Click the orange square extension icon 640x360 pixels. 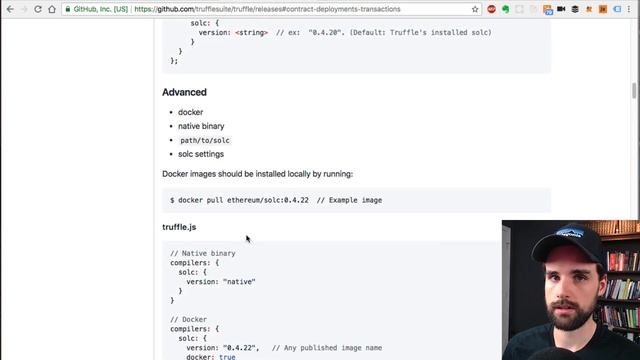(603, 9)
